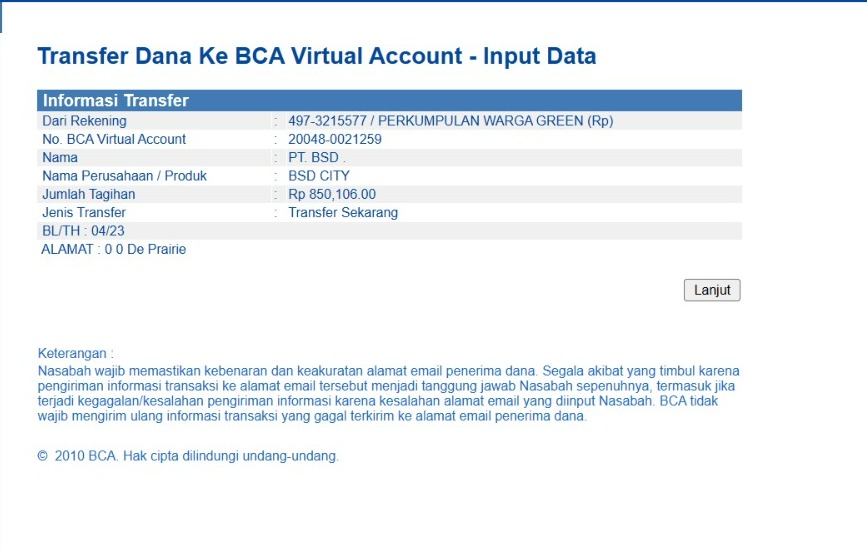This screenshot has height=549, width=867.
Task: Click the Nama Perusahaan / Produk label
Action: click(x=124, y=175)
